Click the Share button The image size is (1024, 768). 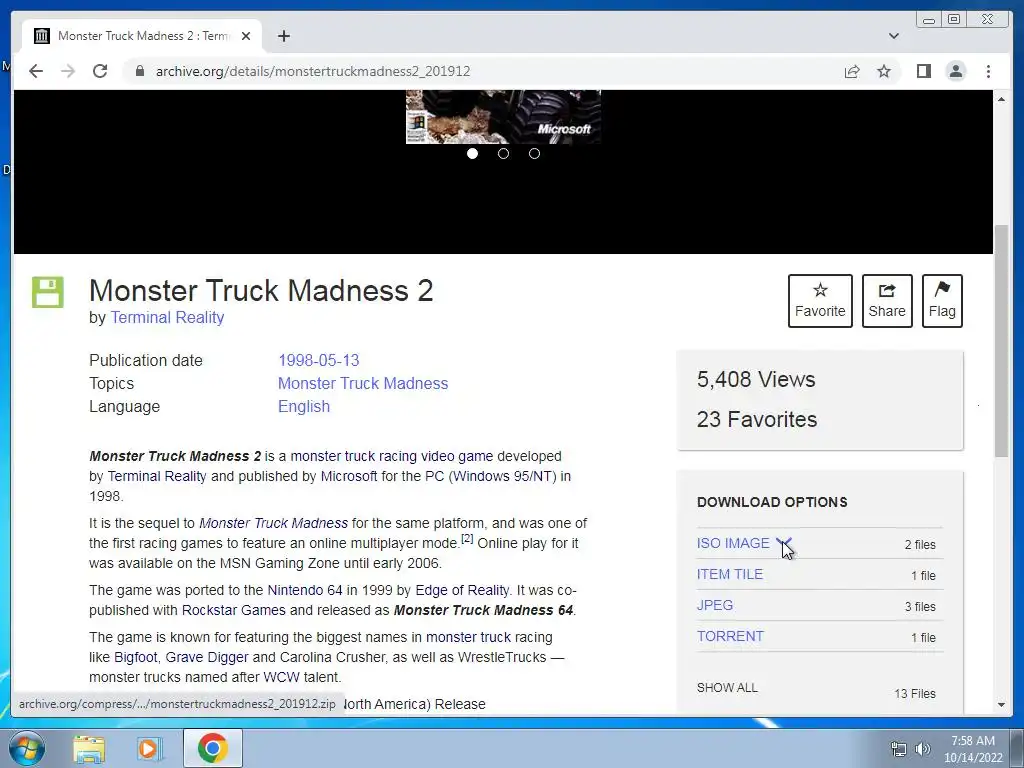887,301
